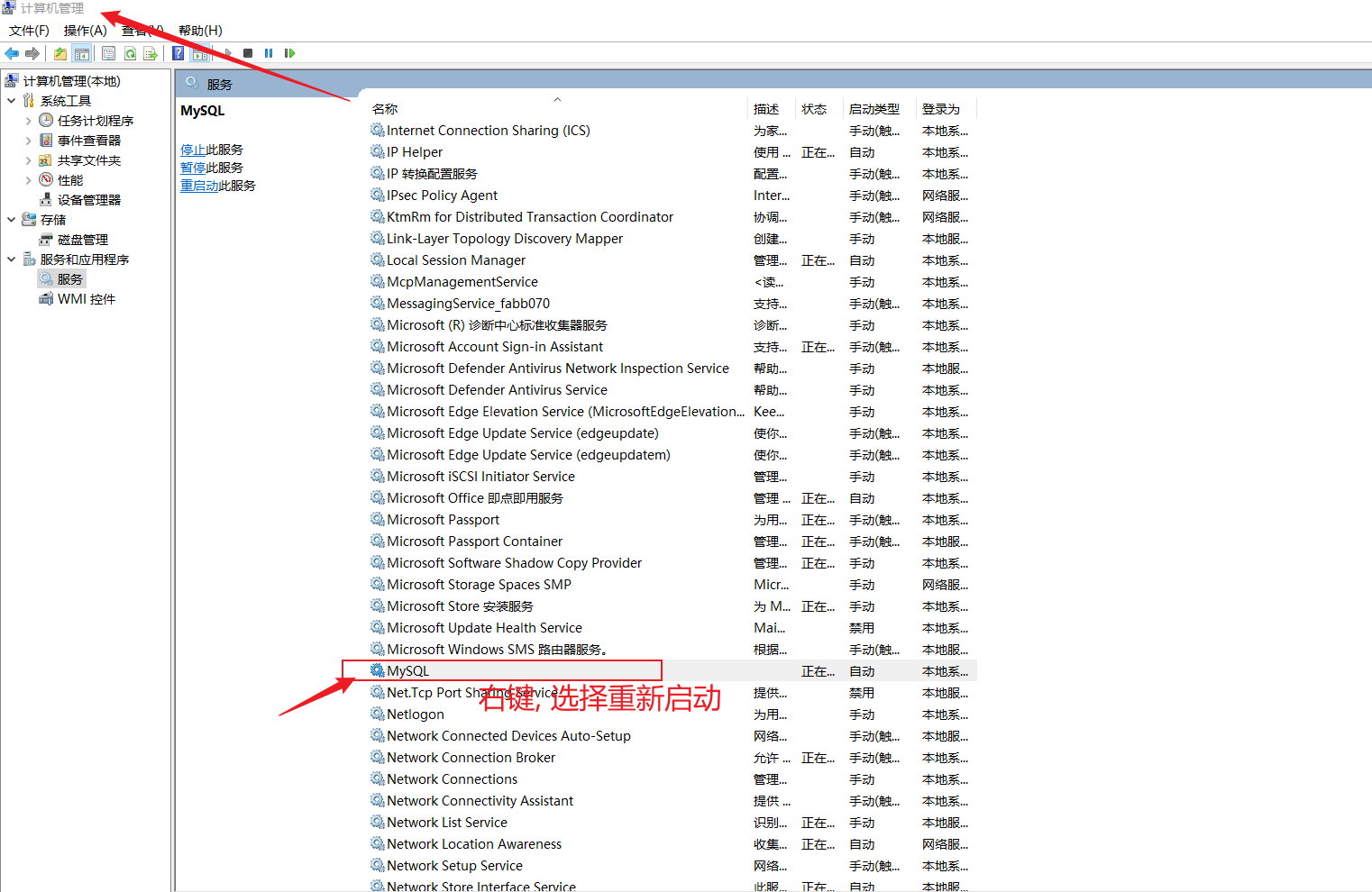Toggle the Show/Hide Console Tree icon

point(82,53)
